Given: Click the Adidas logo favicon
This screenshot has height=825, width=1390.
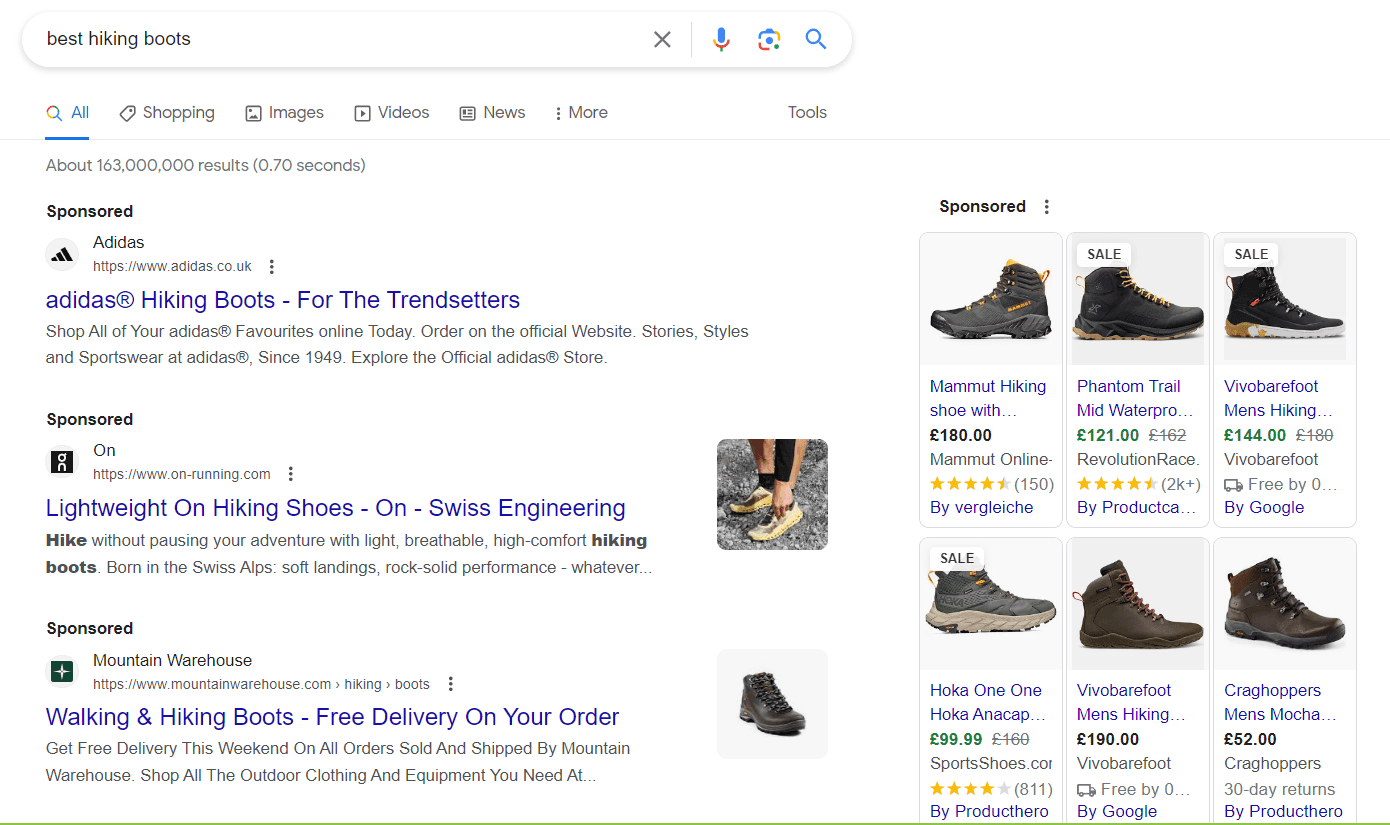Looking at the screenshot, I should 62,255.
